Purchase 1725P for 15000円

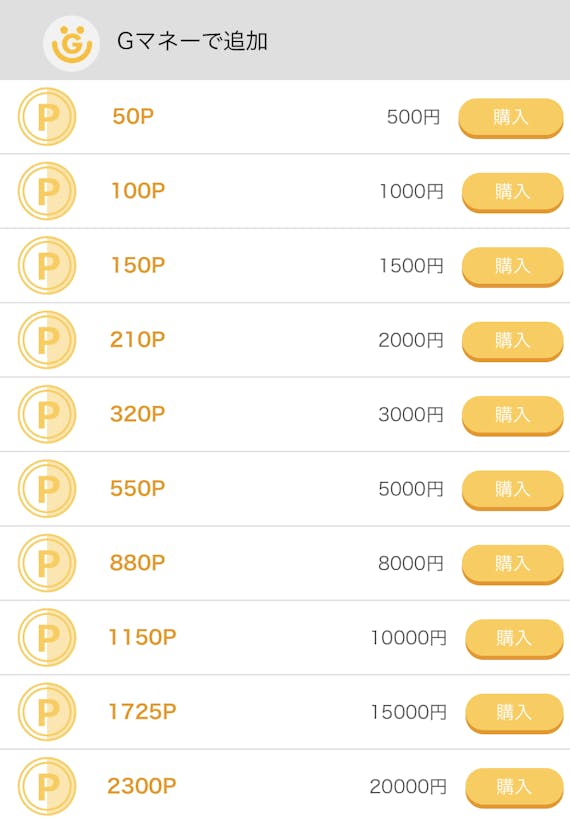515,713
